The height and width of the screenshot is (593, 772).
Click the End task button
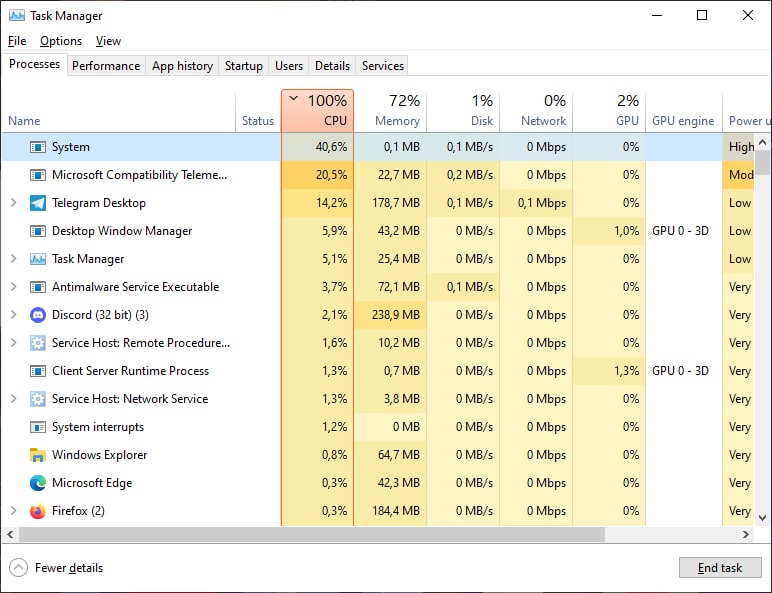click(x=720, y=568)
